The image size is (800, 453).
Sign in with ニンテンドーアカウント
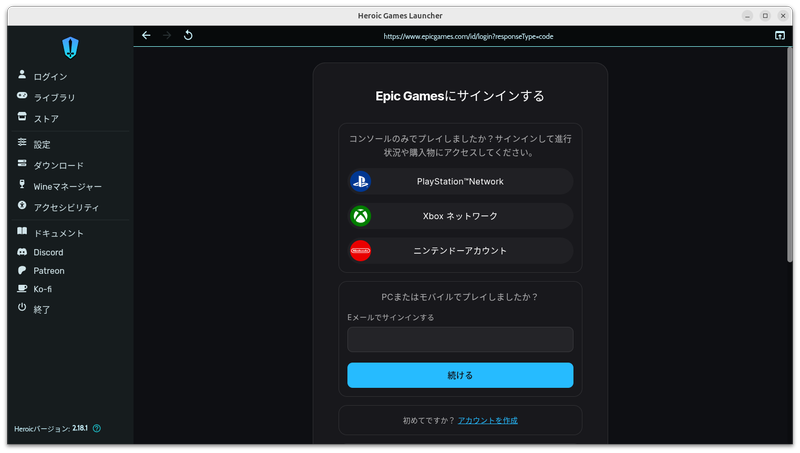[460, 250]
